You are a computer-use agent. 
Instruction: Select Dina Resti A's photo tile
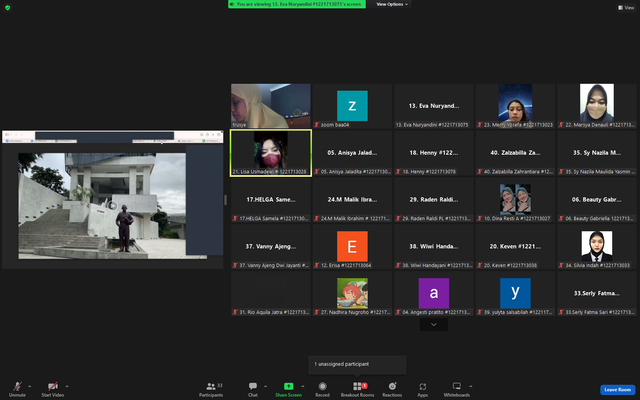click(x=515, y=200)
